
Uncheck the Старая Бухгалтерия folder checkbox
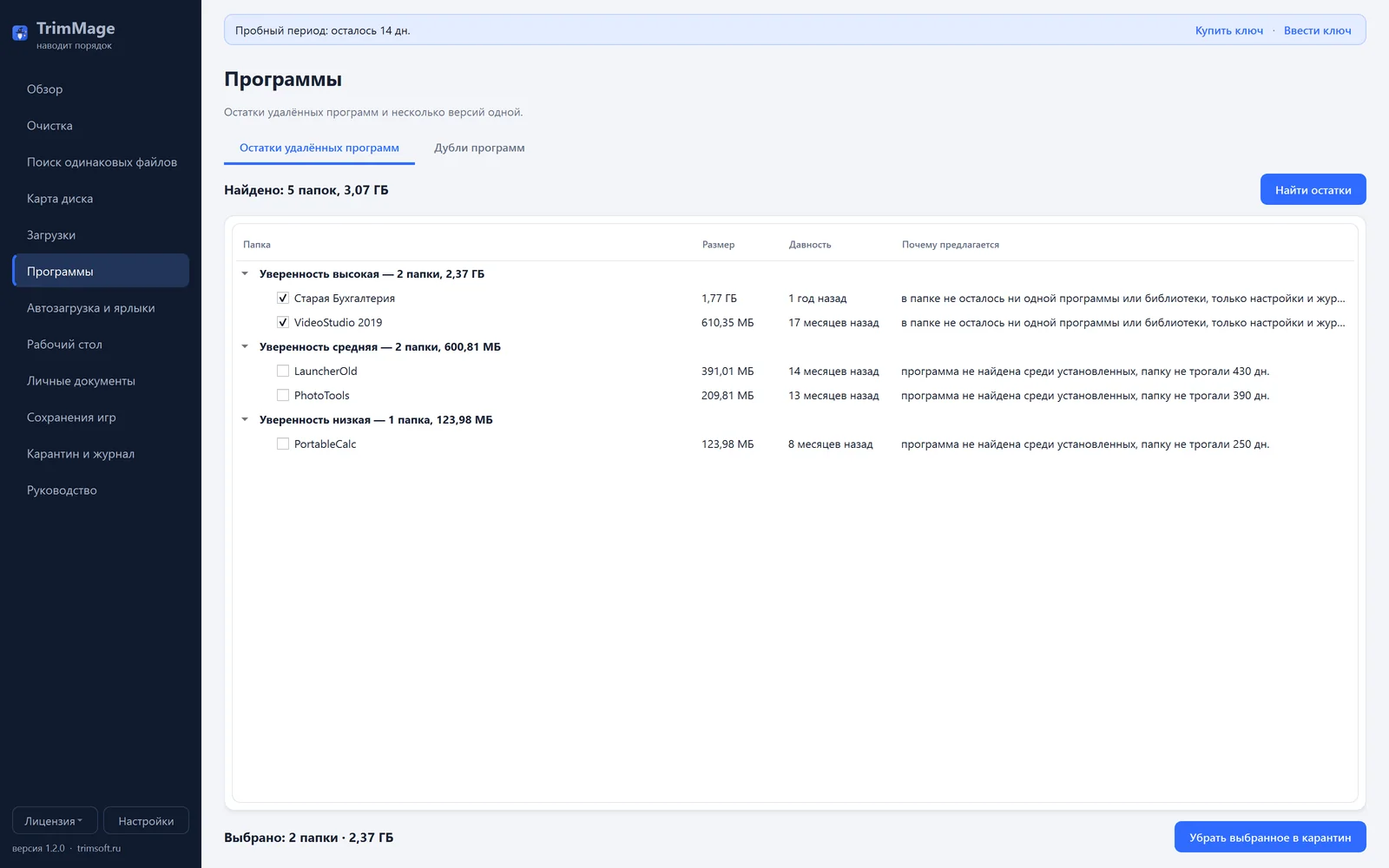point(283,298)
